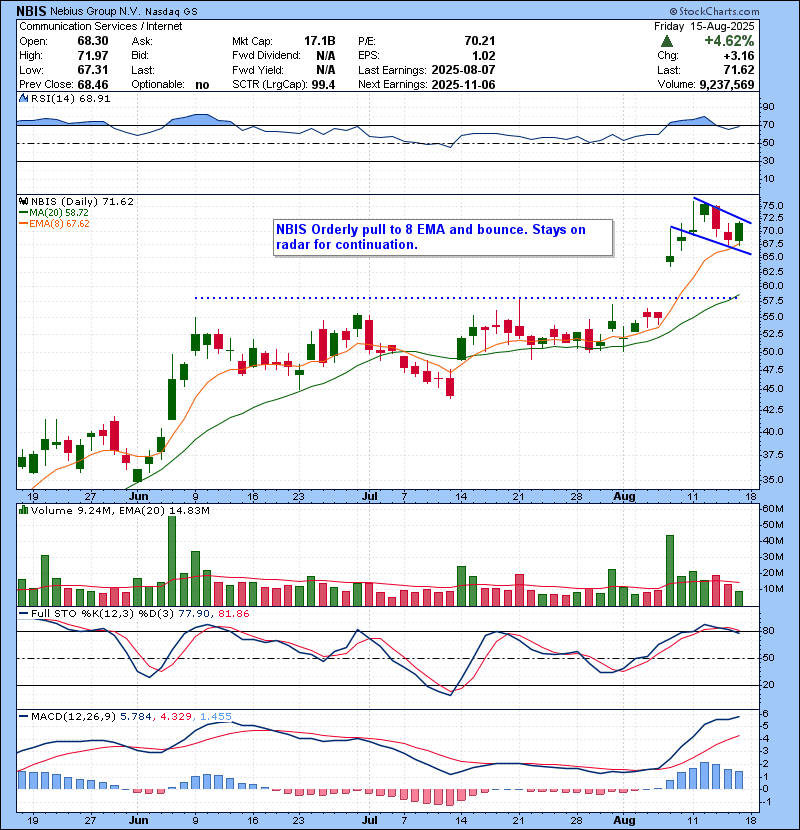Click the Prev Close value 68.46
The width and height of the screenshot is (800, 830).
click(93, 84)
